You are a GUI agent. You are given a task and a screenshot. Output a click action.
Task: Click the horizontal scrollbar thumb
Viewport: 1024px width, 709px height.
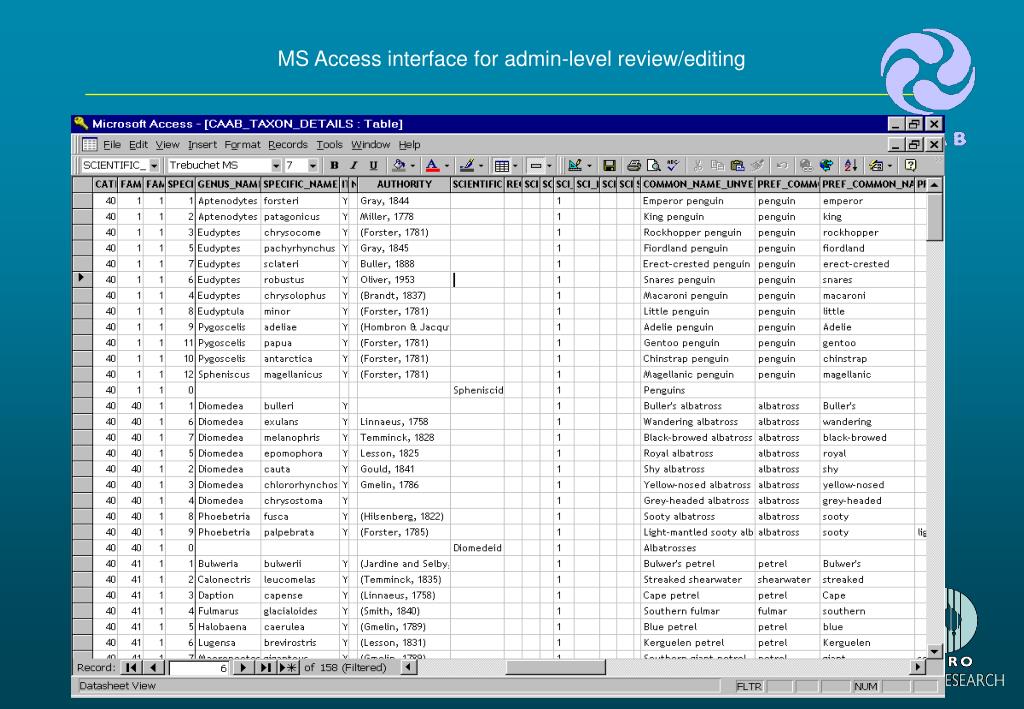[x=555, y=667]
